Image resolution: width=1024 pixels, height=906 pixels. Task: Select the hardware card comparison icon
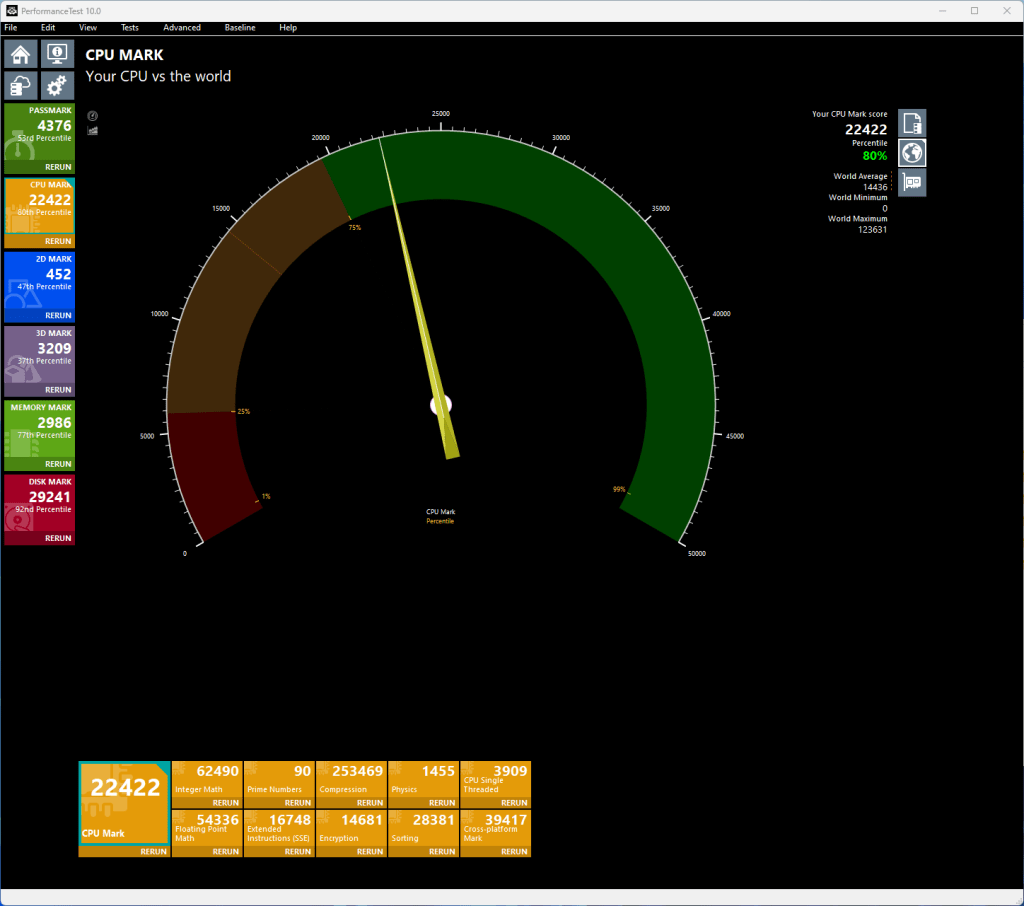tap(912, 183)
